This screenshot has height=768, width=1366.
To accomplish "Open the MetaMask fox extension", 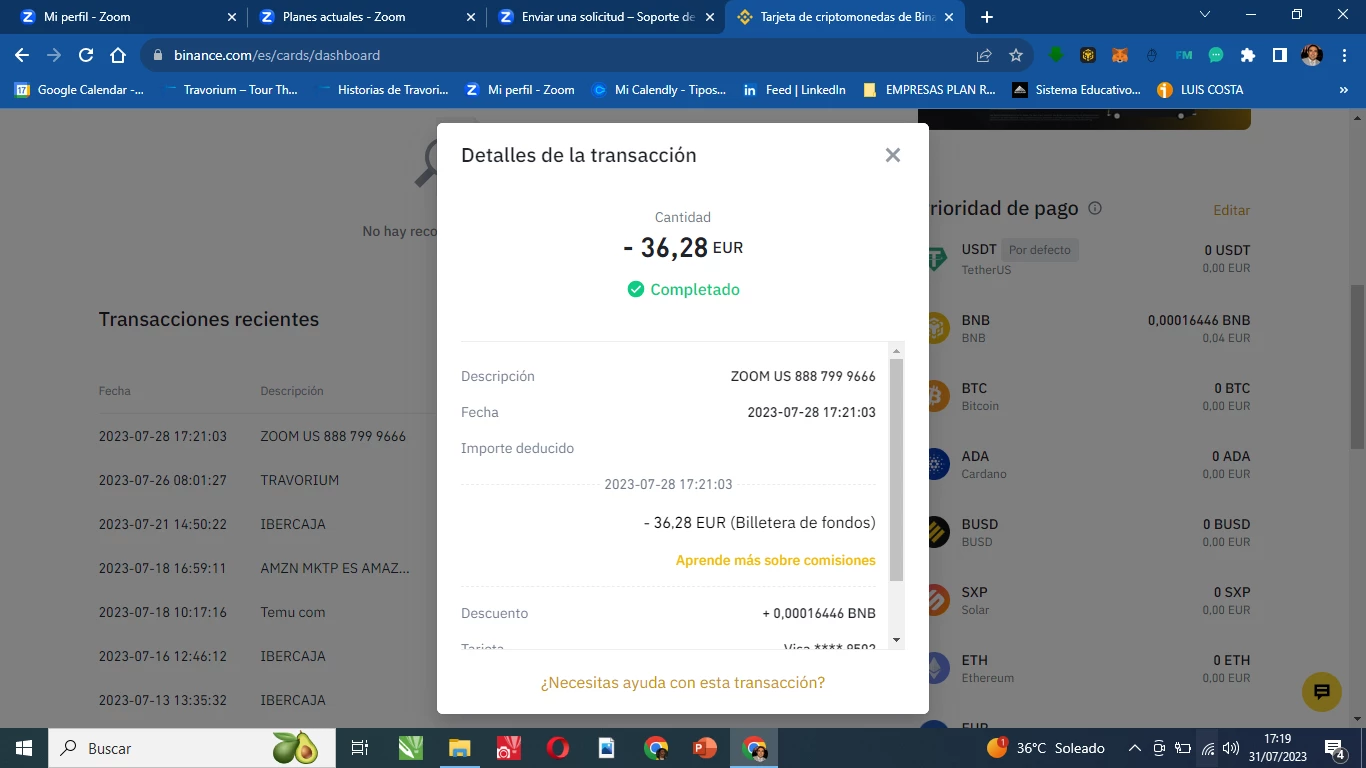I will point(1120,55).
